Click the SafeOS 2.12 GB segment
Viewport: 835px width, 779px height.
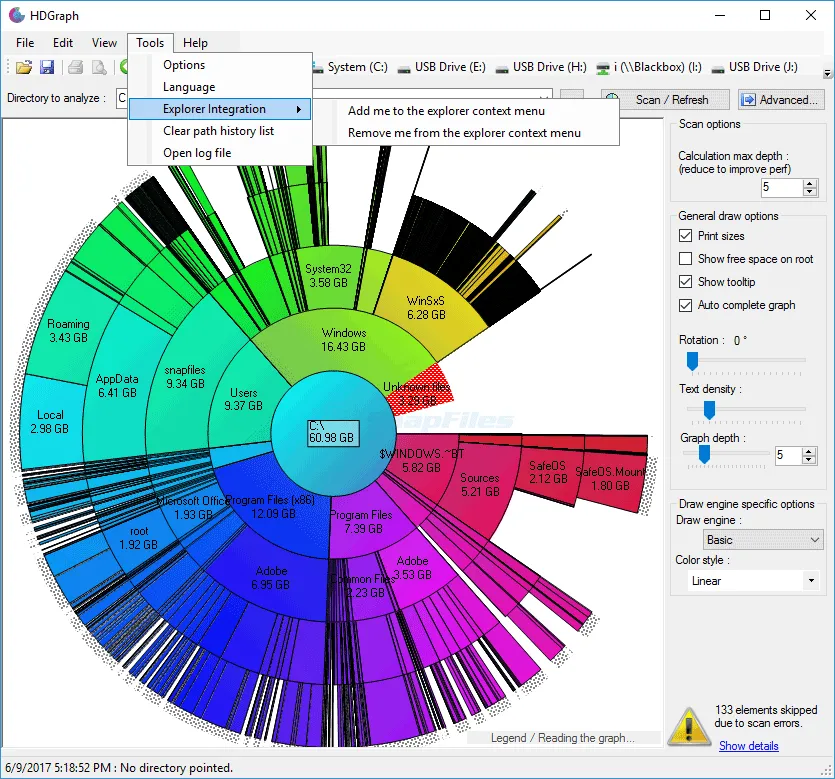547,472
